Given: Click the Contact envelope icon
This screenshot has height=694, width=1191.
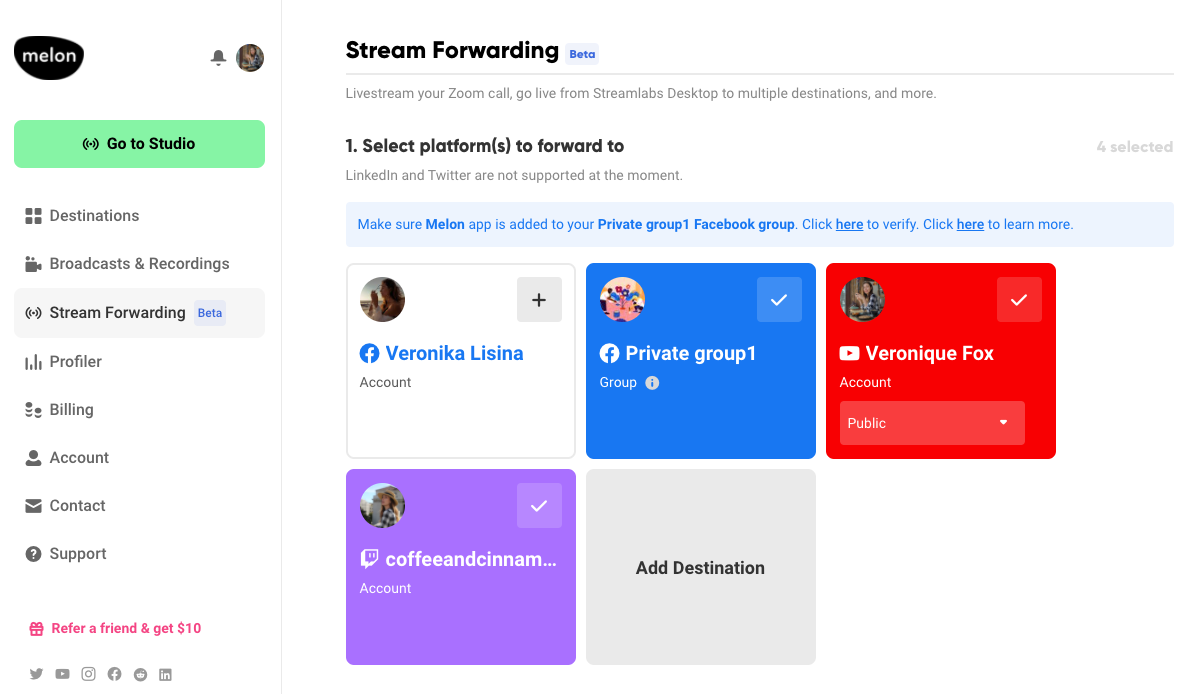Looking at the screenshot, I should tap(33, 506).
